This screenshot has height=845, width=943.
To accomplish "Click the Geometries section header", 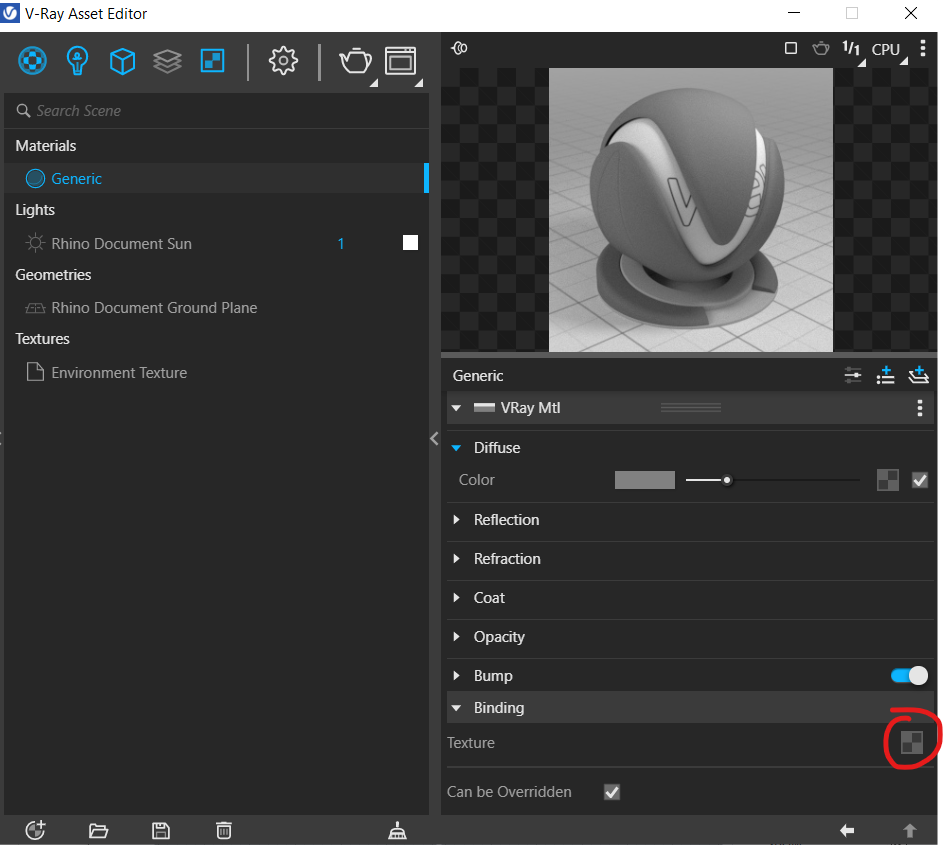I will click(x=53, y=275).
